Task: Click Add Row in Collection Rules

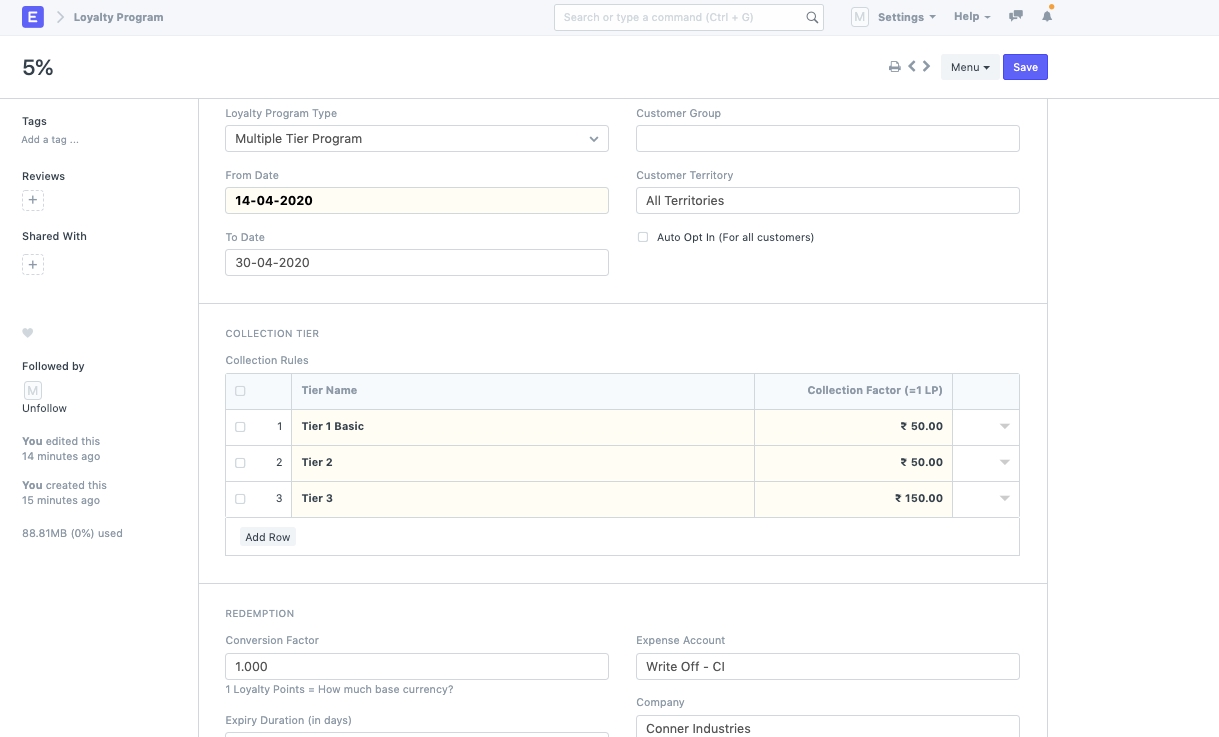Action: click(268, 537)
